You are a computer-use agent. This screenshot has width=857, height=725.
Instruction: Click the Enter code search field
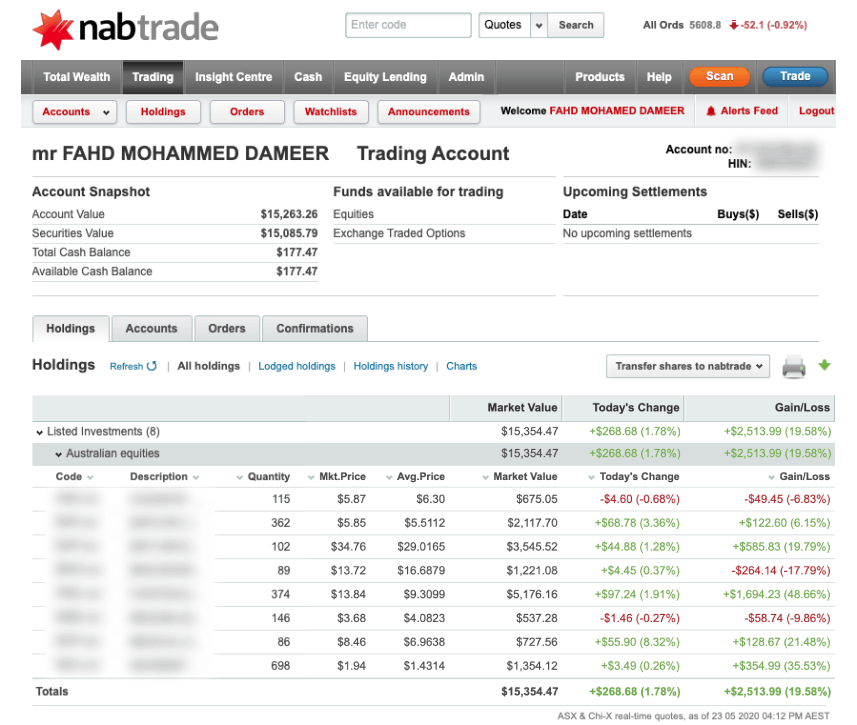[x=407, y=26]
